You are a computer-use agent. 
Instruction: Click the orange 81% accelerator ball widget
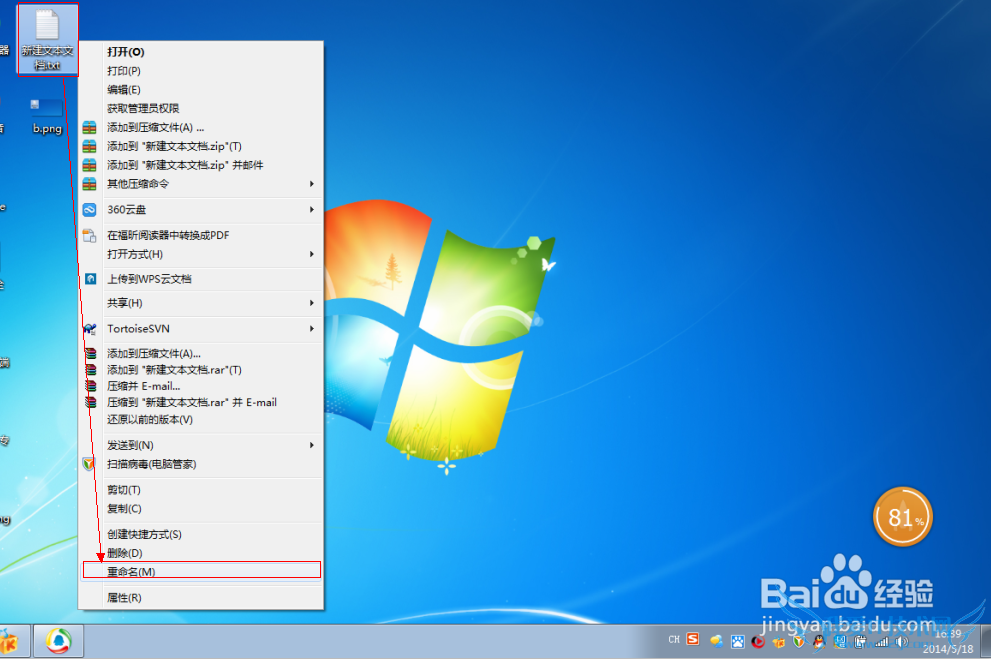point(903,517)
